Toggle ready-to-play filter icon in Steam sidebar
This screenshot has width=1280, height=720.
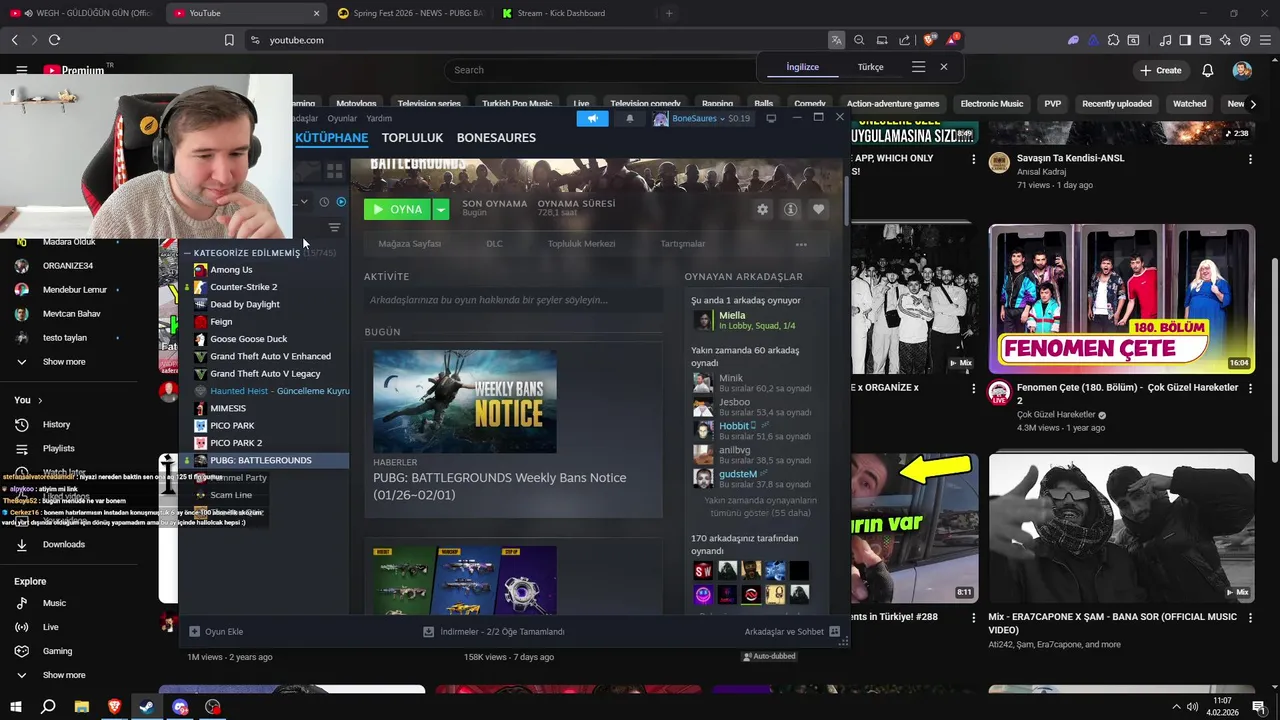pyautogui.click(x=341, y=202)
